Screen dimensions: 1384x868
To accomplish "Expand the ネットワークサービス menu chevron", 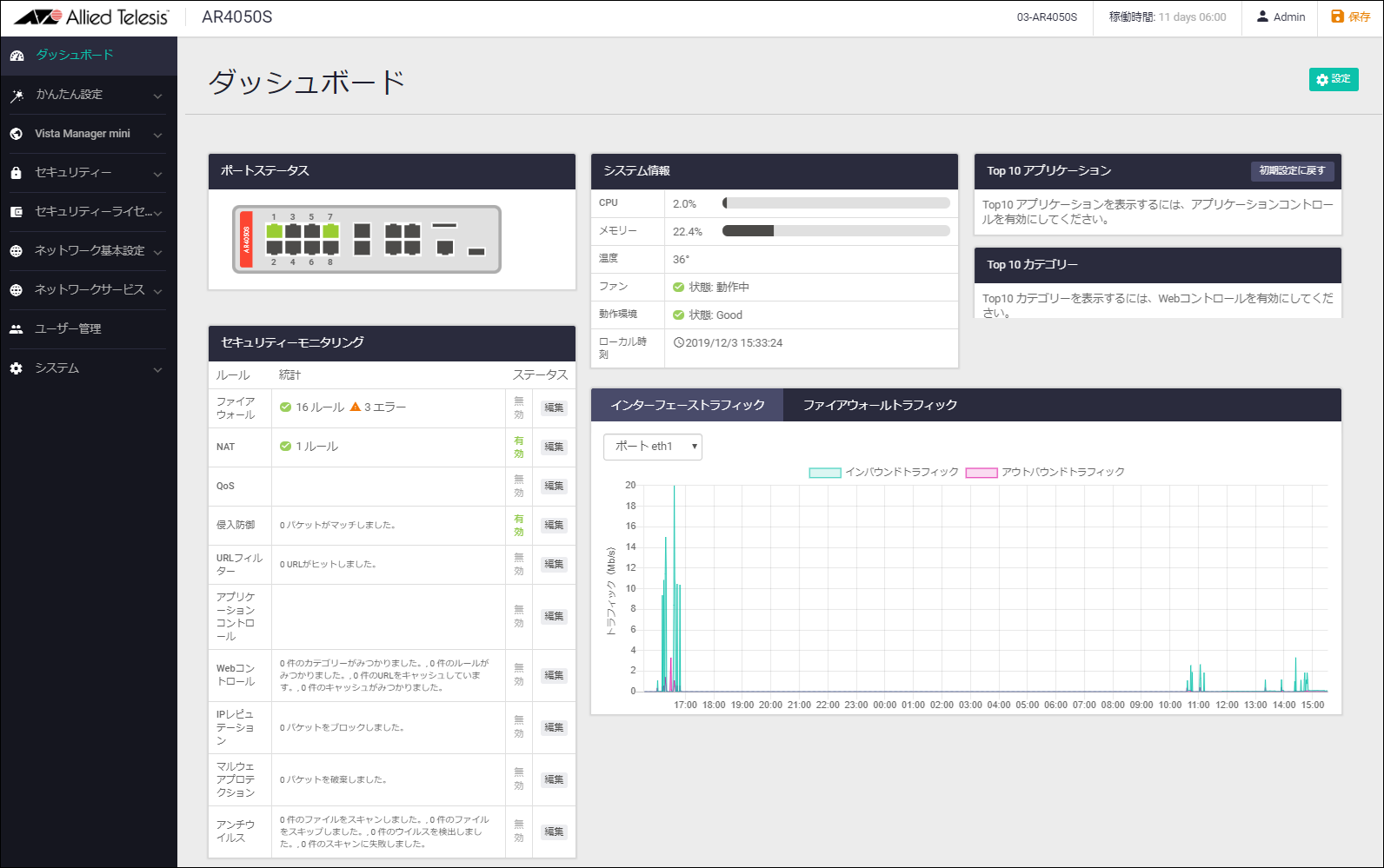I will 157,291.
